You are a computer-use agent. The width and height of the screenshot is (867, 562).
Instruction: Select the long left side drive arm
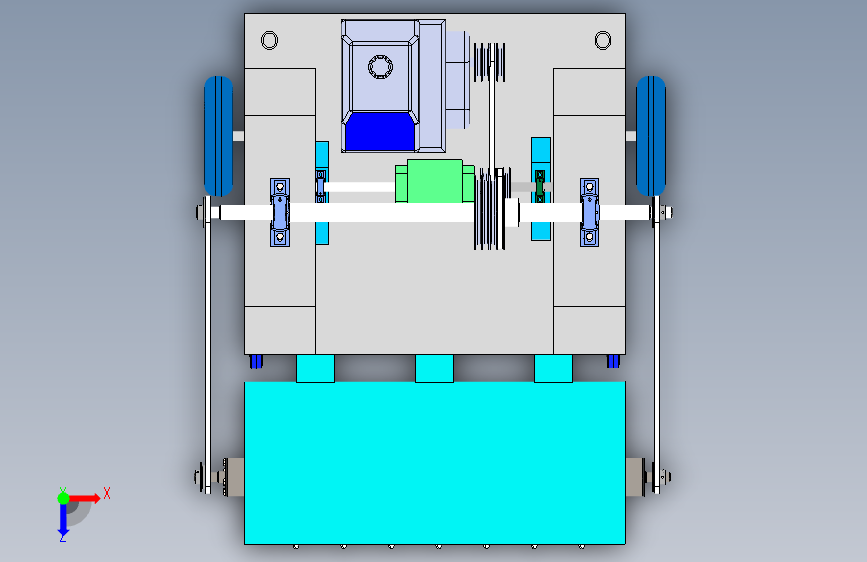[x=208, y=345]
